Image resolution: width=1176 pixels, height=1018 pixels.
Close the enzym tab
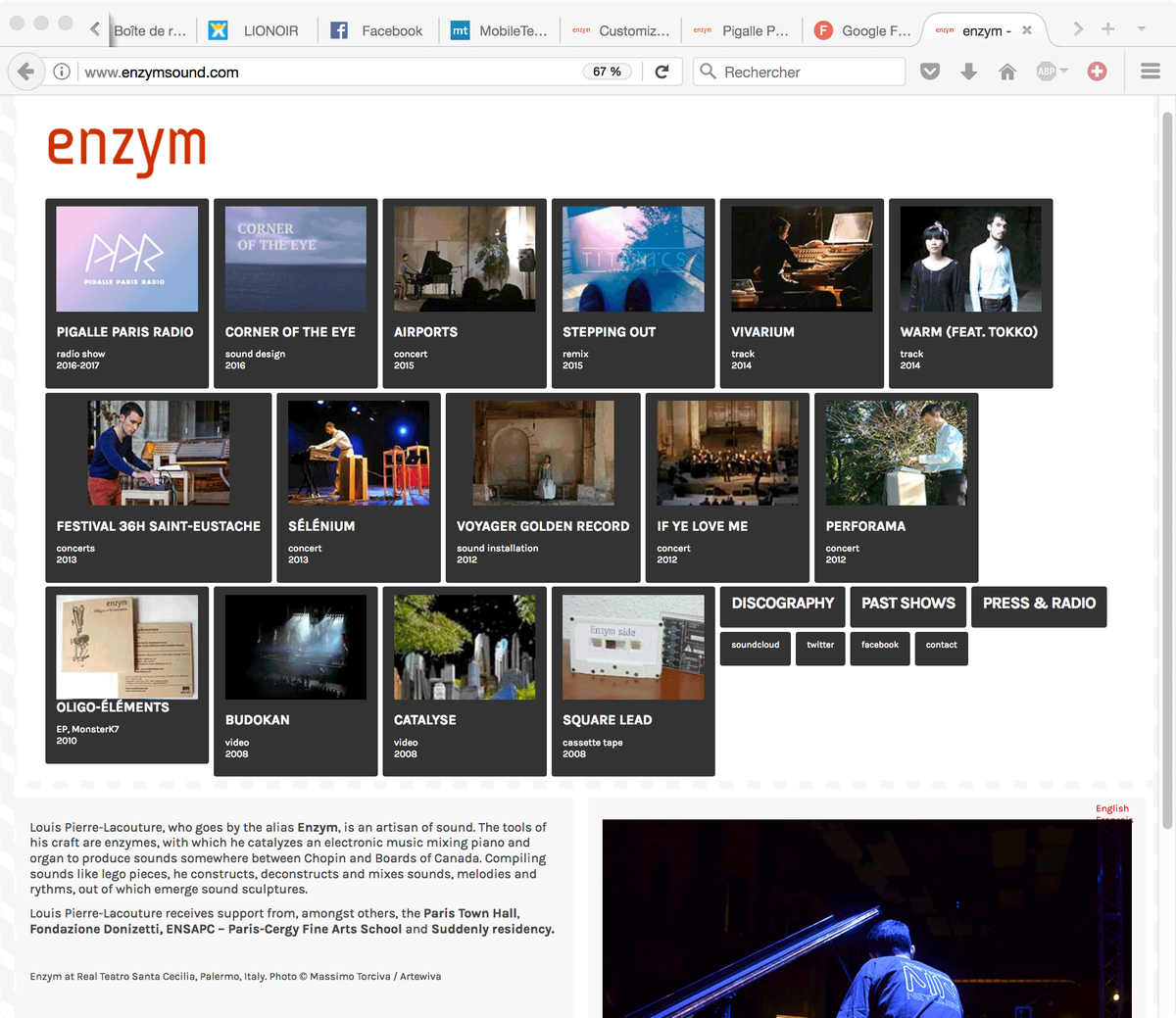[x=1027, y=30]
